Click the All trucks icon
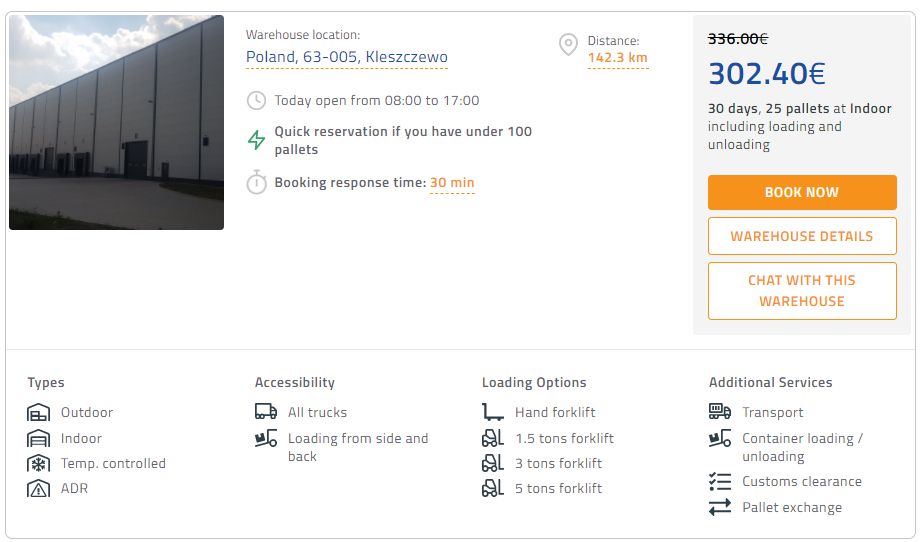This screenshot has width=923, height=542. coord(266,412)
